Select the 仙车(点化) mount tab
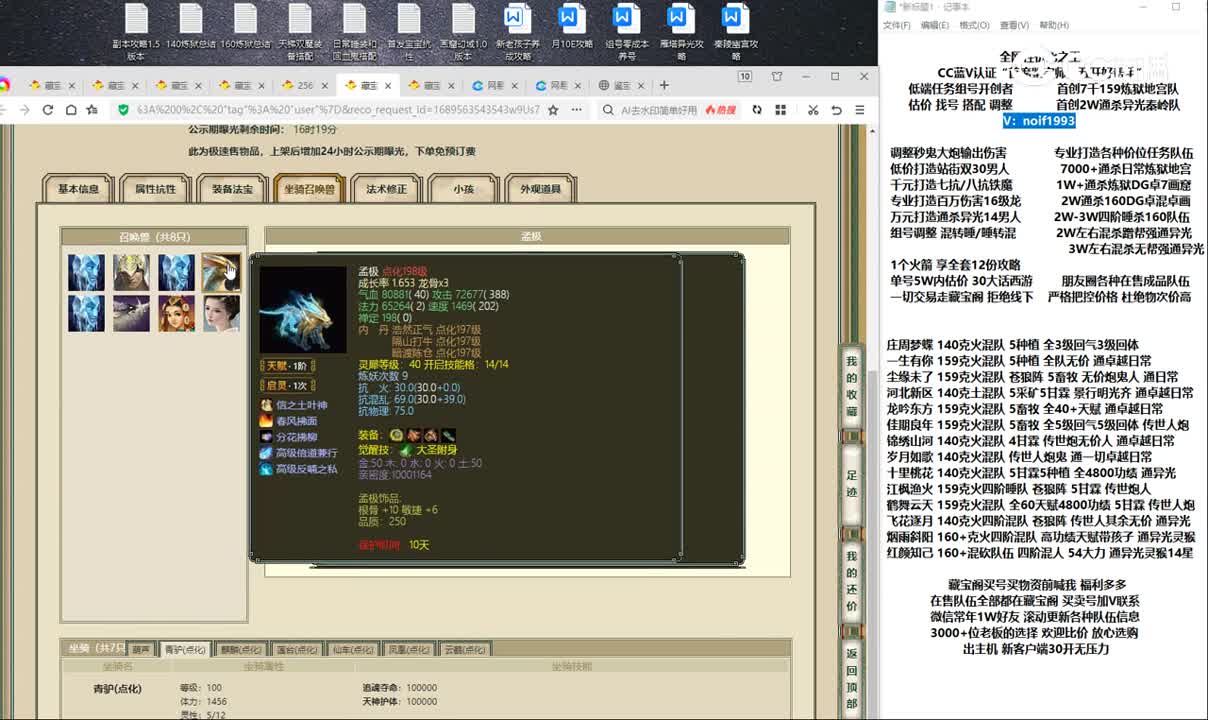The height and width of the screenshot is (720, 1208). point(354,649)
